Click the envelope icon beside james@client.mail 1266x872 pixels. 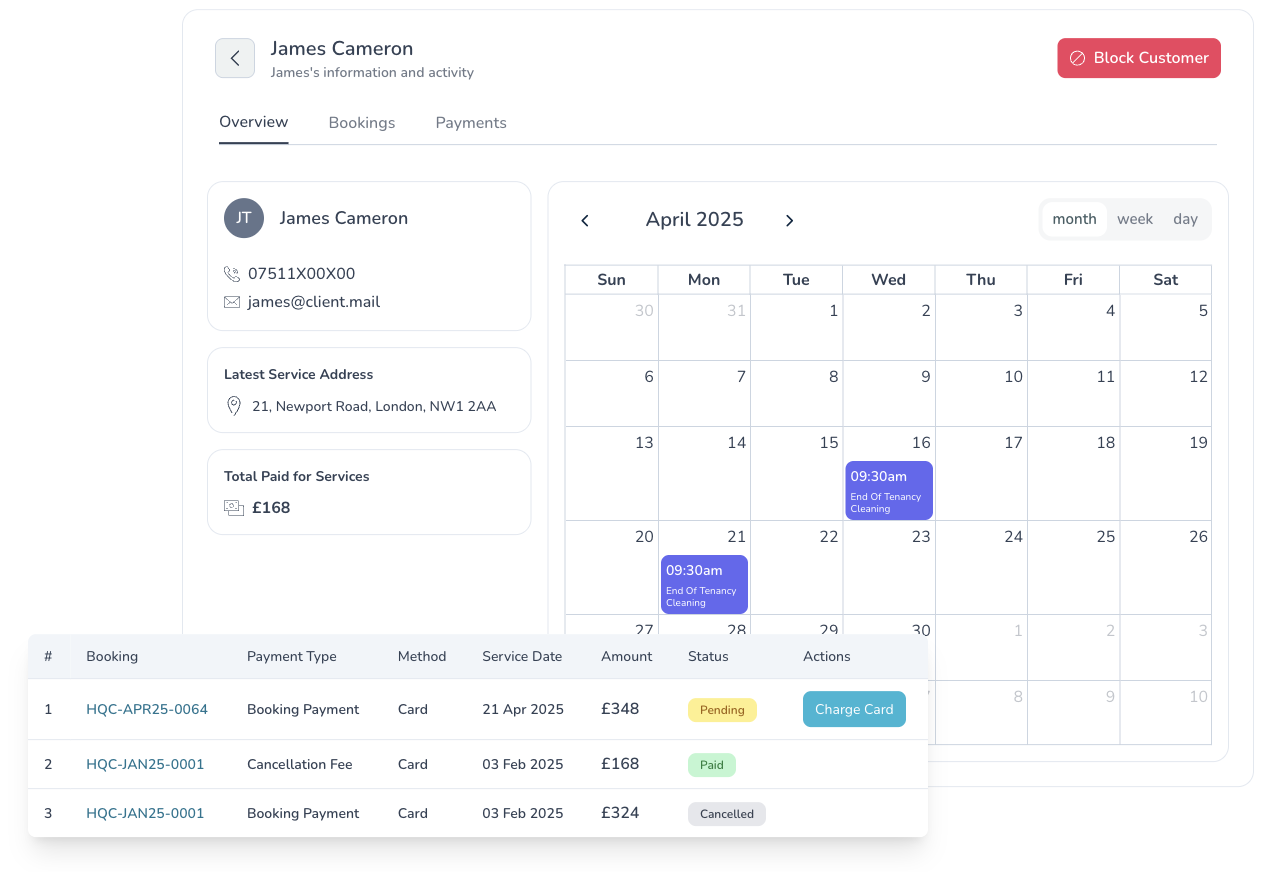coord(232,302)
